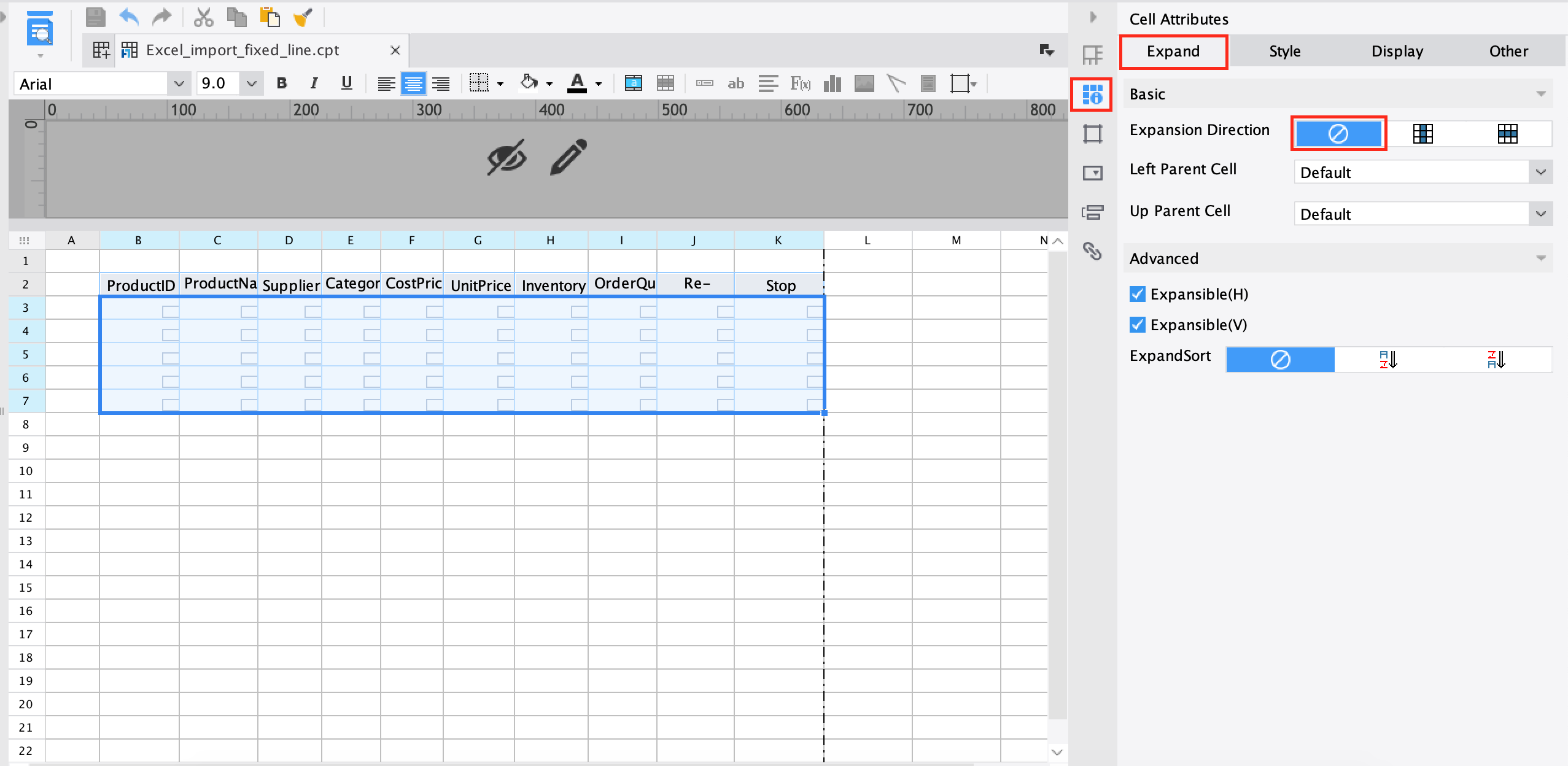The height and width of the screenshot is (766, 1568).
Task: Open the font size dropdown
Action: coord(251,83)
